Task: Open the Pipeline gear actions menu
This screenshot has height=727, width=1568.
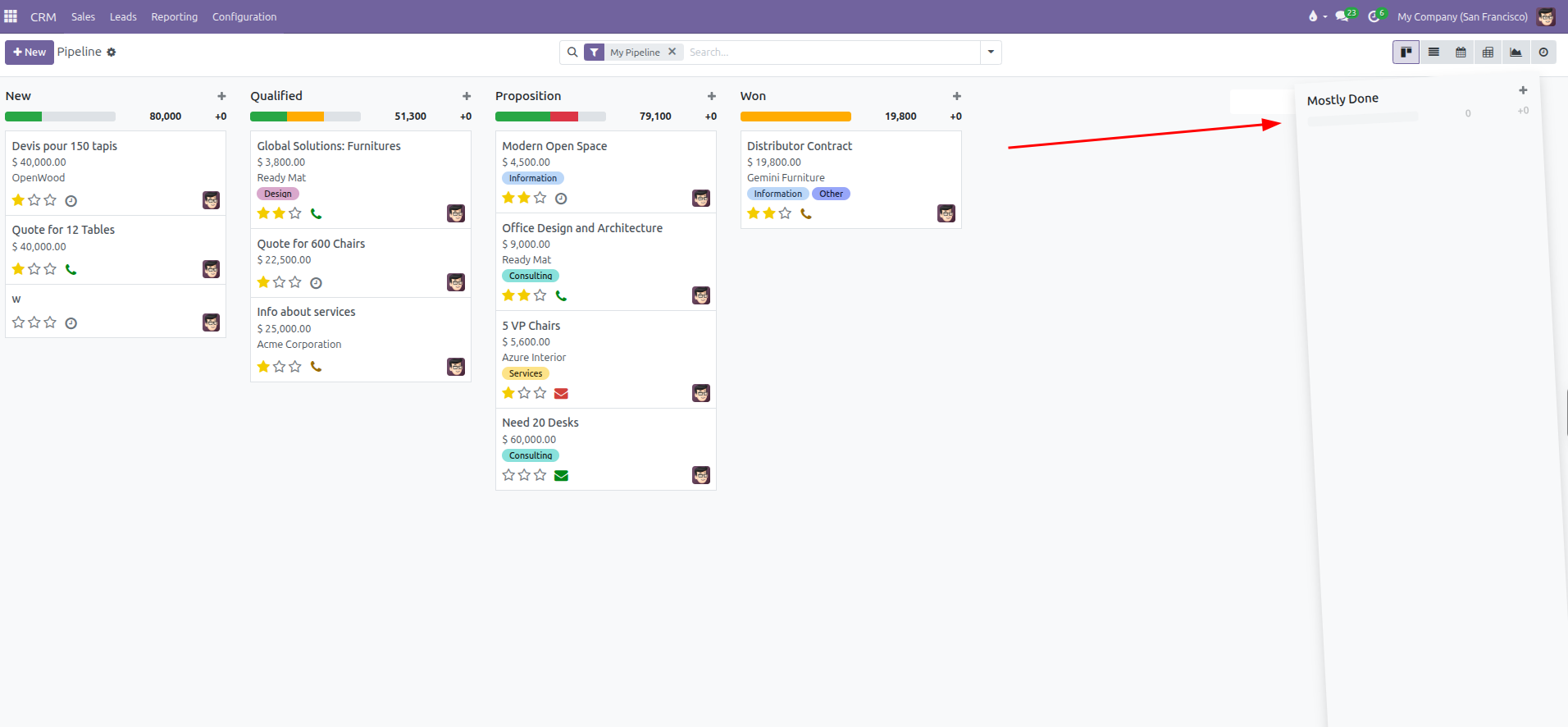Action: tap(112, 53)
